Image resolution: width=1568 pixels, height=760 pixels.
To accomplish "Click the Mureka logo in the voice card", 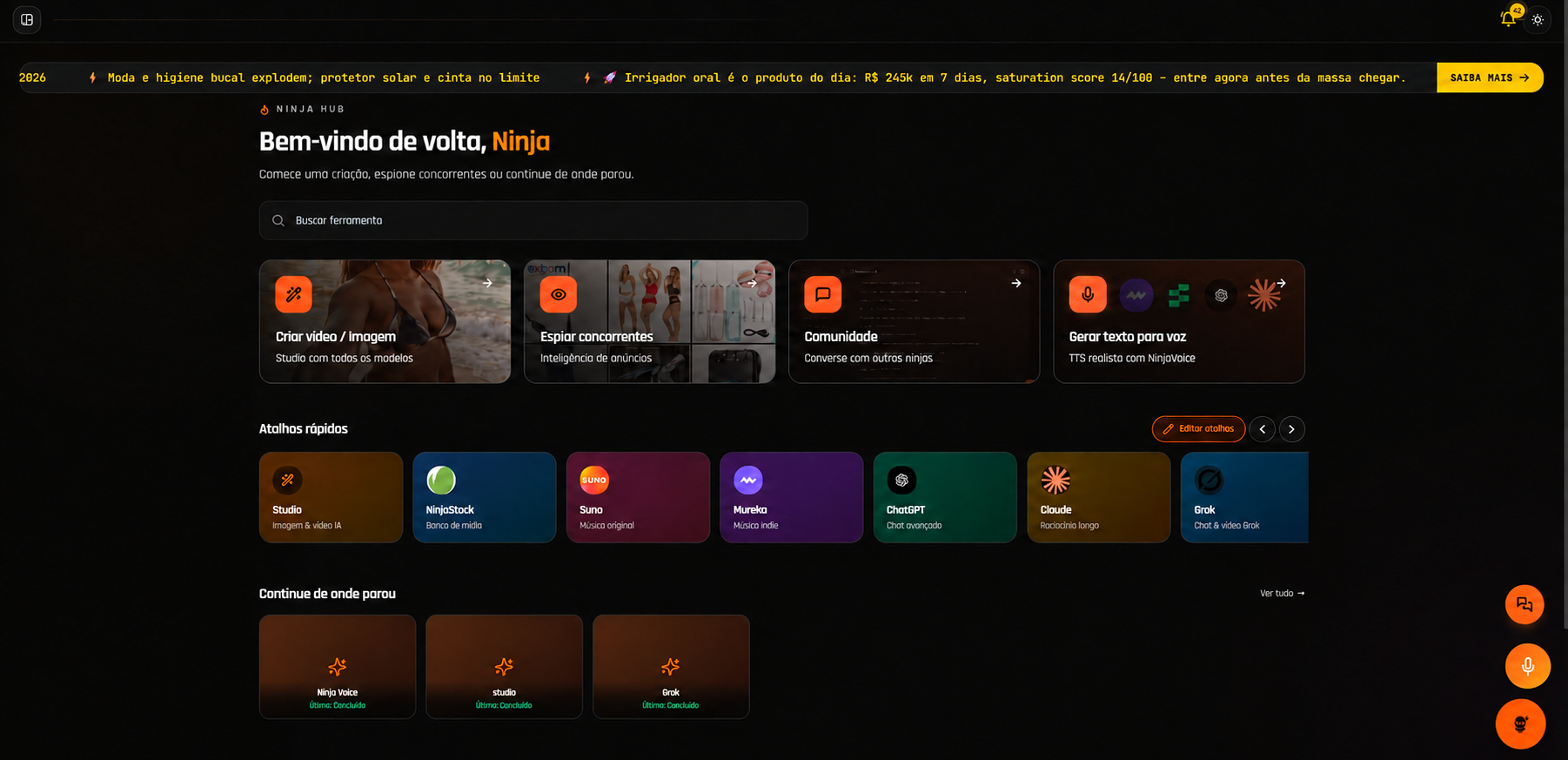I will [x=1136, y=295].
